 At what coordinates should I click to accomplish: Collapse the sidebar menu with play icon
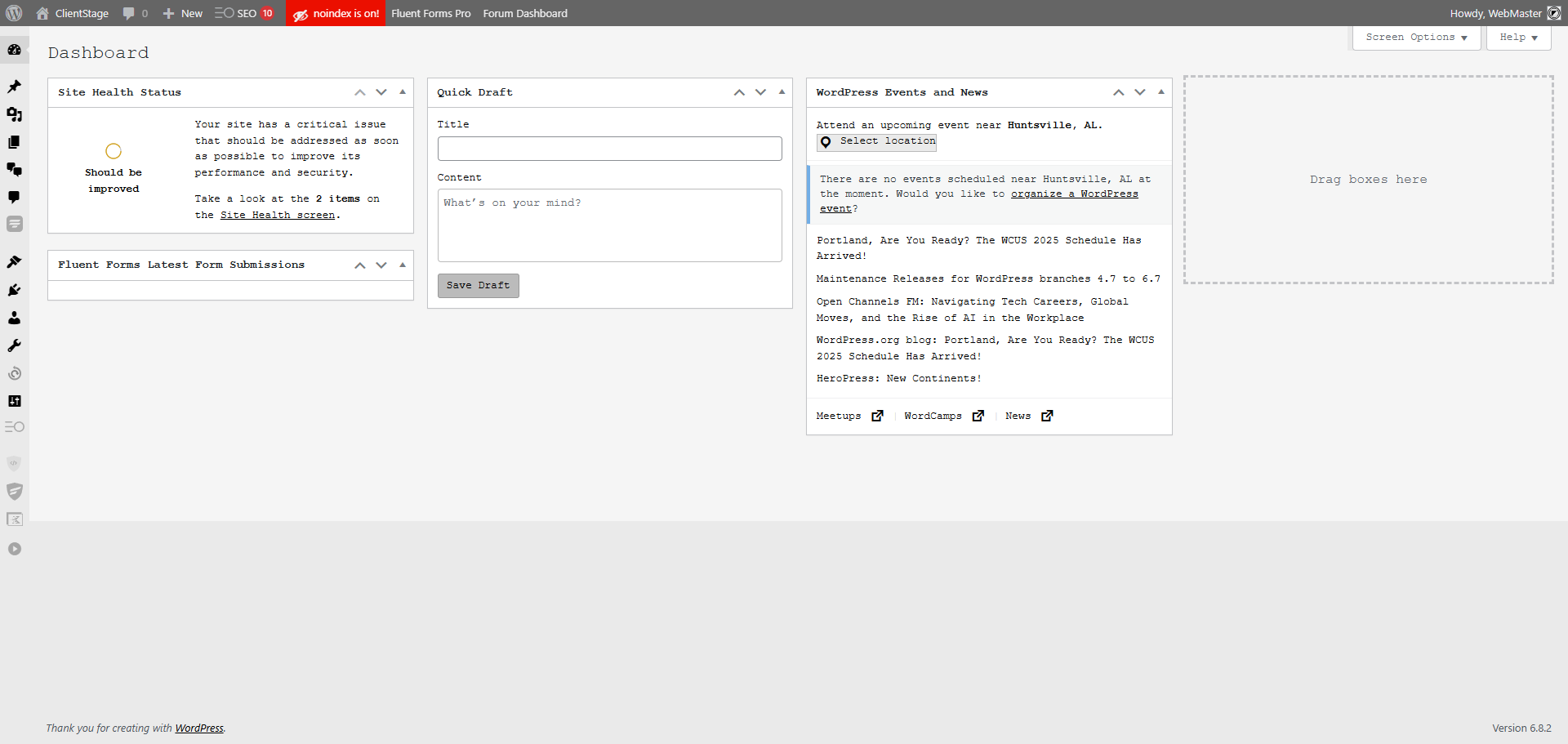click(x=15, y=549)
